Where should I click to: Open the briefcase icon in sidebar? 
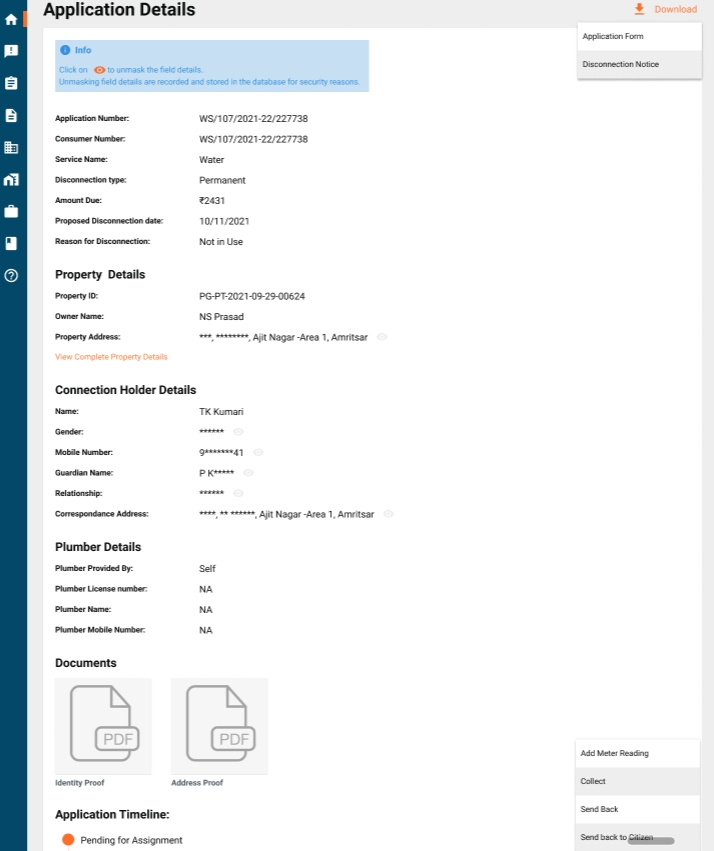pos(11,211)
